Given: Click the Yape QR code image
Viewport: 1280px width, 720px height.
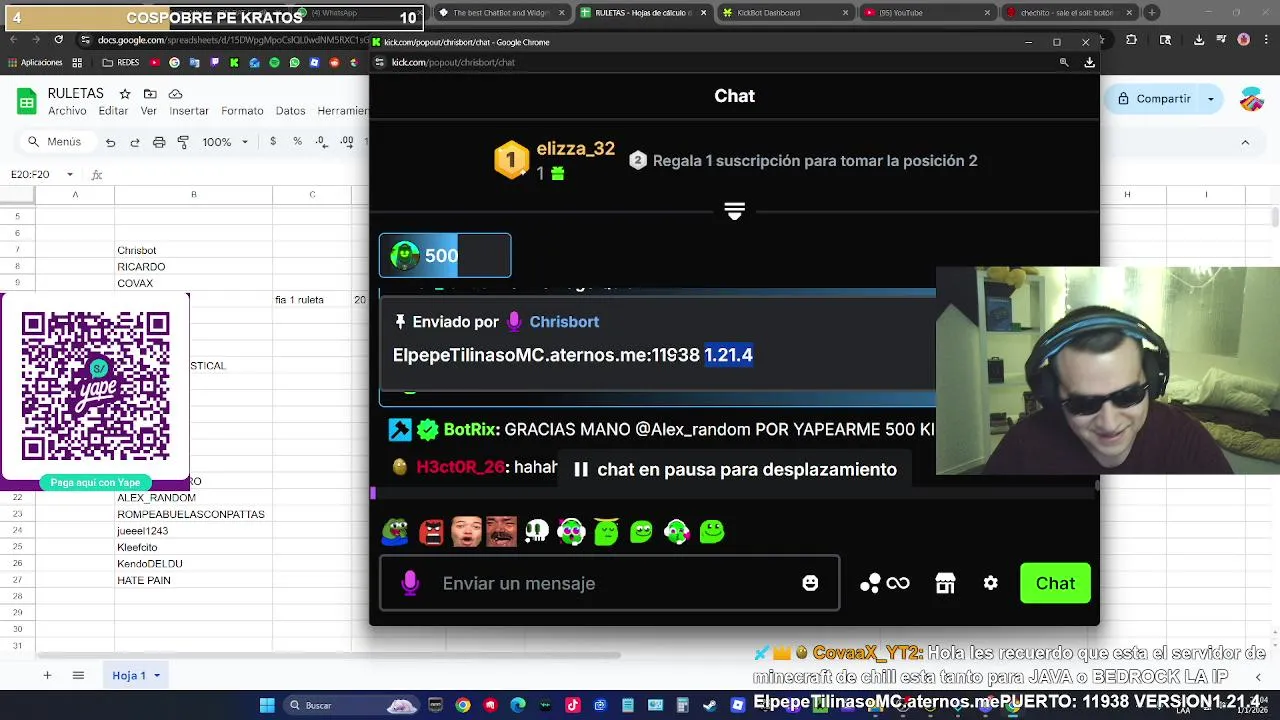Looking at the screenshot, I should [x=96, y=386].
